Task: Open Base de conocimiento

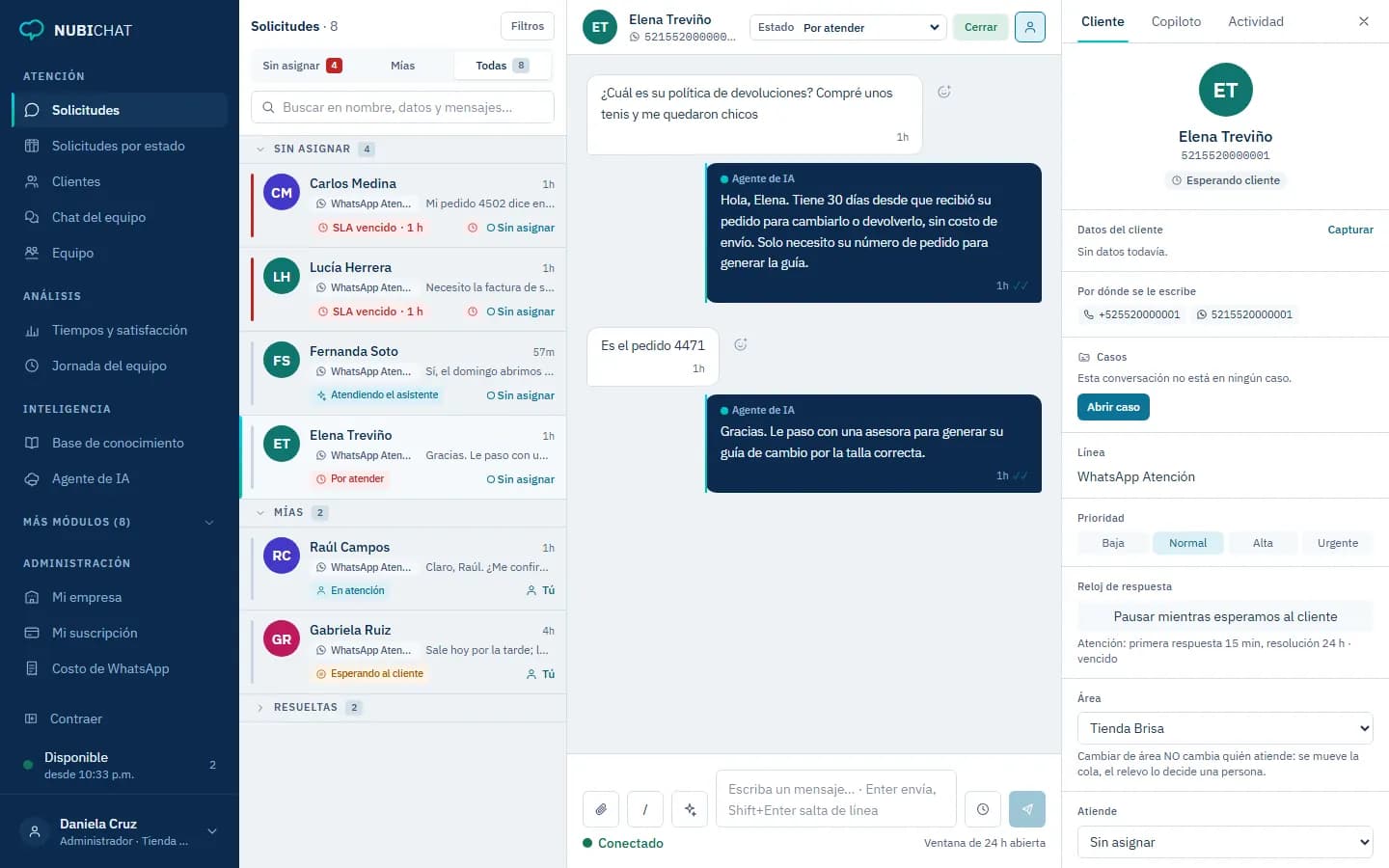Action: point(120,443)
